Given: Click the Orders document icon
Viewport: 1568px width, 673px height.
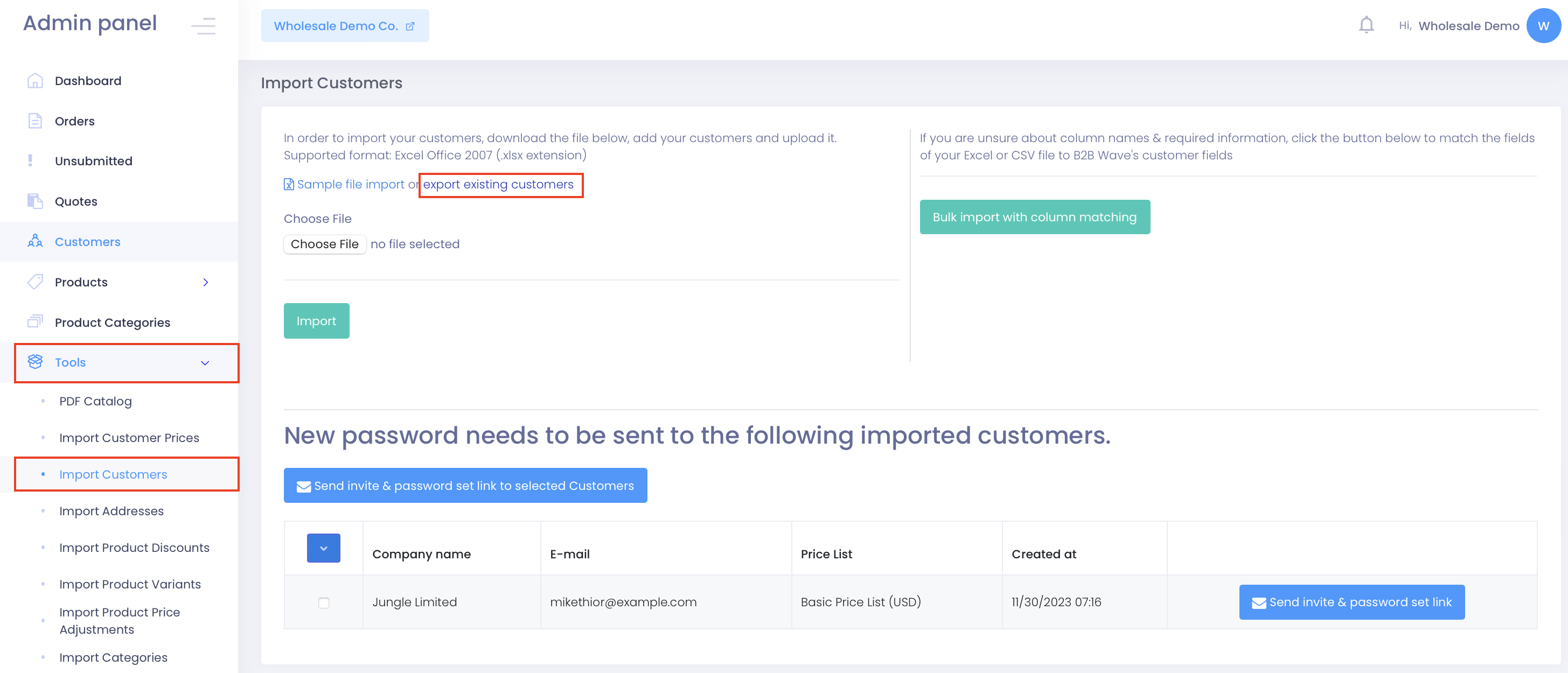Looking at the screenshot, I should coord(34,121).
